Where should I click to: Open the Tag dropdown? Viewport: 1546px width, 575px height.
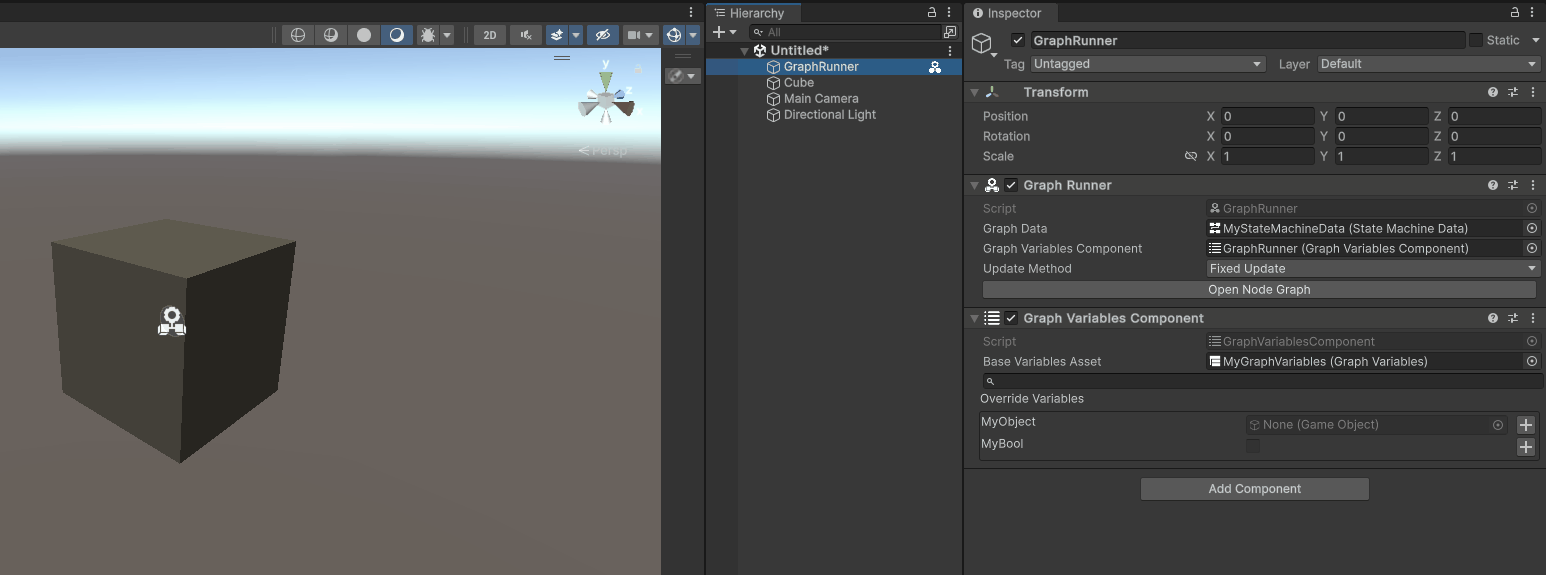point(1148,64)
